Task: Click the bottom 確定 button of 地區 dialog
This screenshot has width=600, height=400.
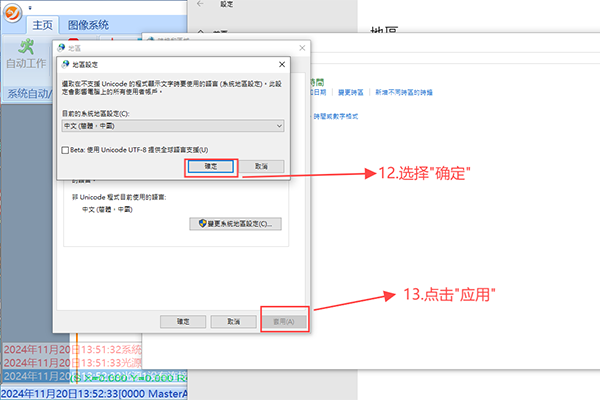Action: (x=183, y=322)
